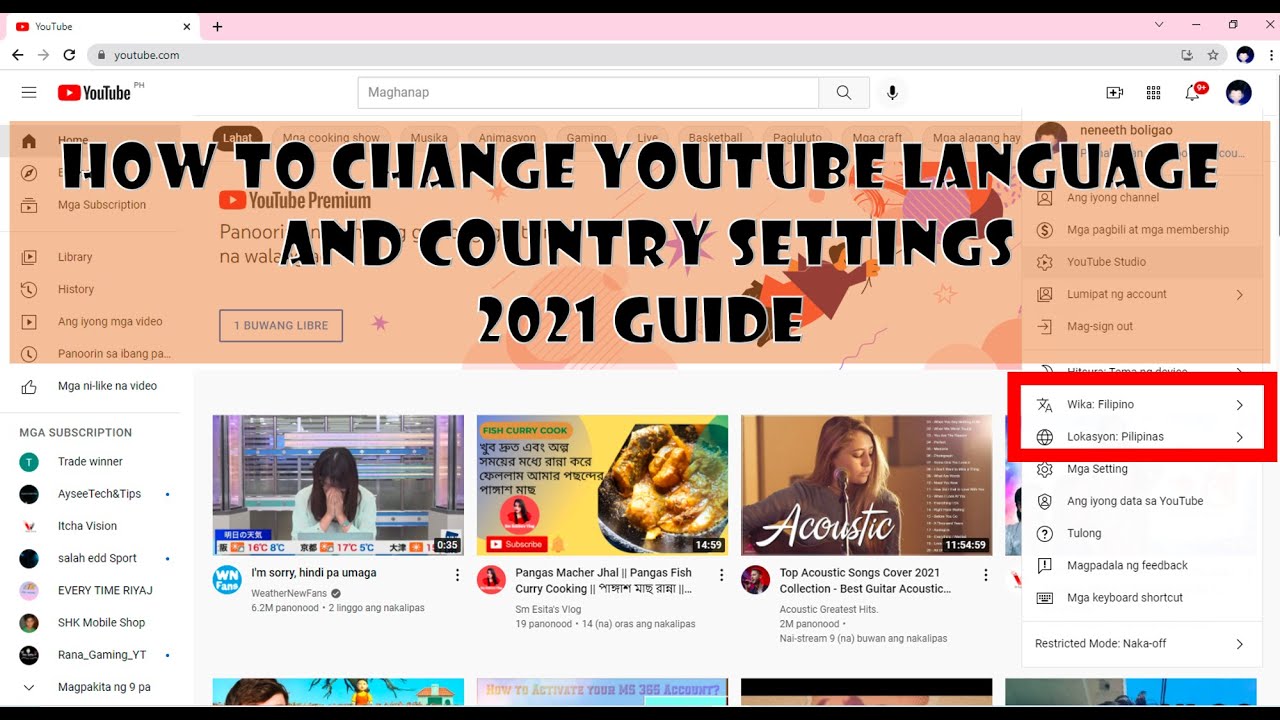The width and height of the screenshot is (1280, 720).
Task: Open the WeatherNewFans channel name link
Action: (289, 593)
